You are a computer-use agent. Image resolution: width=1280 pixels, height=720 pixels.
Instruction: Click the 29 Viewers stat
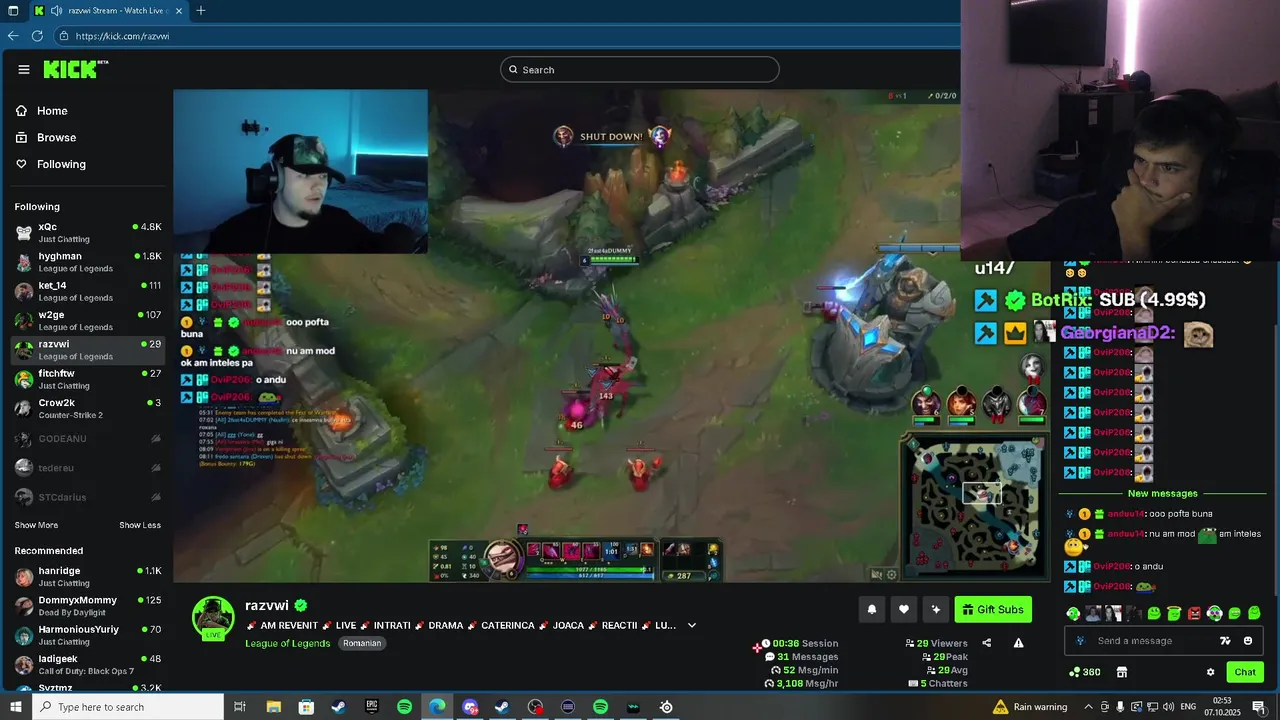tap(937, 643)
